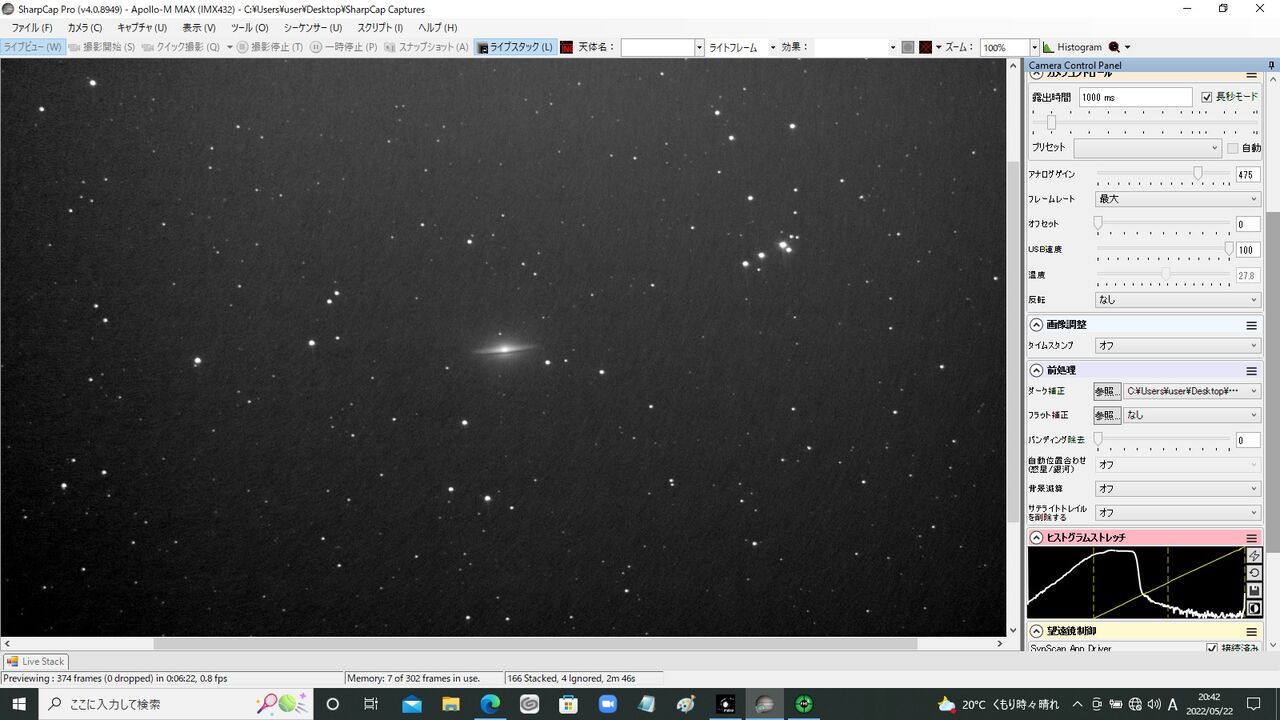
Task: Click the 露出時間 input field
Action: pyautogui.click(x=1135, y=97)
